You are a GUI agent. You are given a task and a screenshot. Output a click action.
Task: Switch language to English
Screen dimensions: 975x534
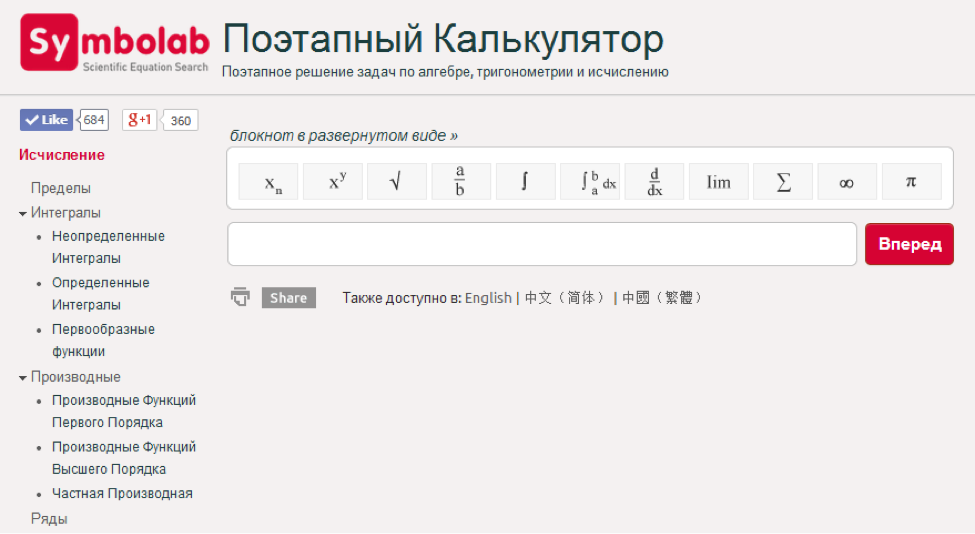pyautogui.click(x=488, y=298)
